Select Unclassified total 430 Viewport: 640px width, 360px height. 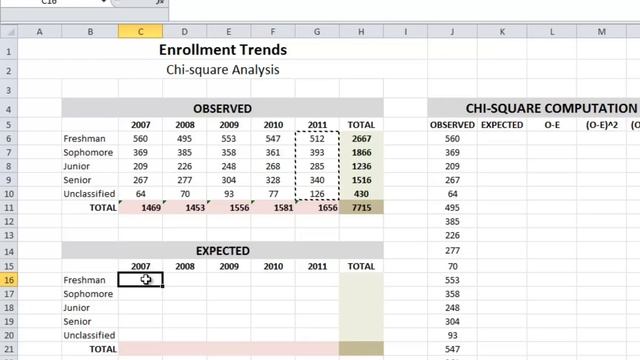coord(361,194)
